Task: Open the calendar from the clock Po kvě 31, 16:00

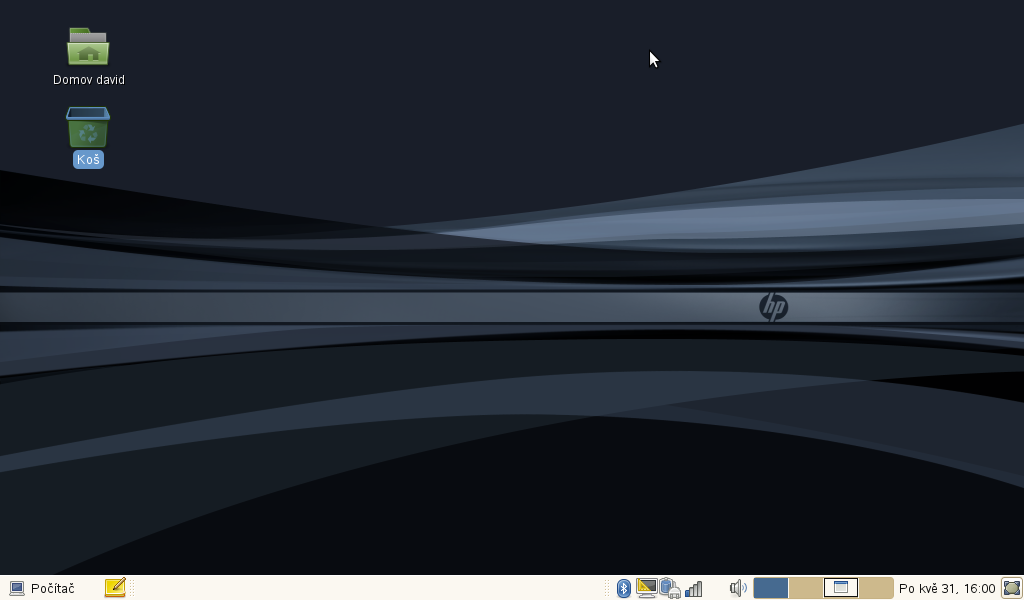Action: pos(947,588)
